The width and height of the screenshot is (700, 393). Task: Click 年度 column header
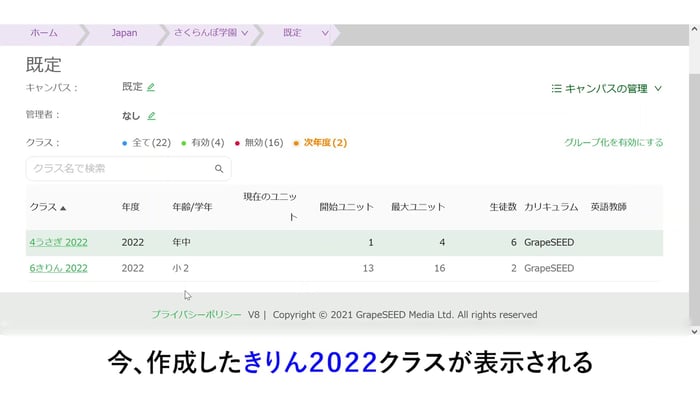pos(130,207)
